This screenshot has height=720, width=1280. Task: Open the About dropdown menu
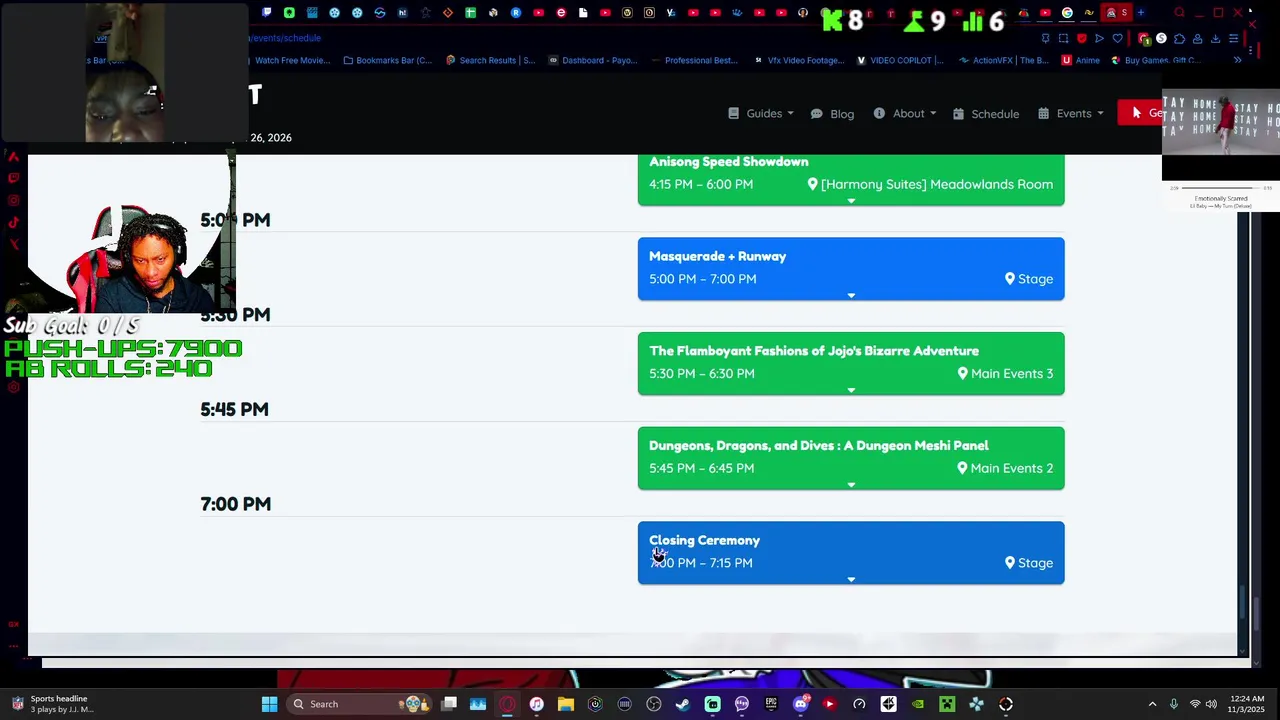click(x=905, y=113)
